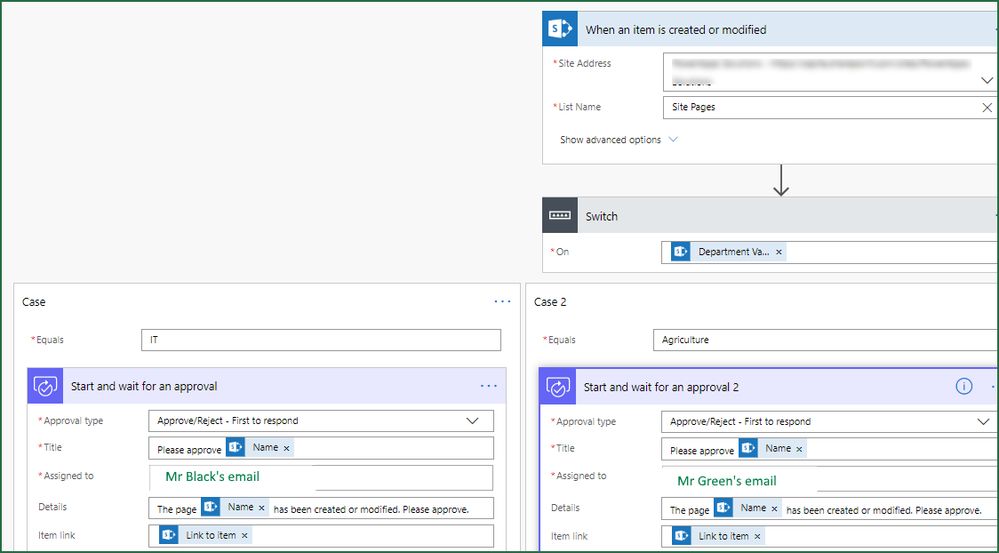Remove Link to item token in Case
This screenshot has height=553, width=999.
(x=244, y=536)
